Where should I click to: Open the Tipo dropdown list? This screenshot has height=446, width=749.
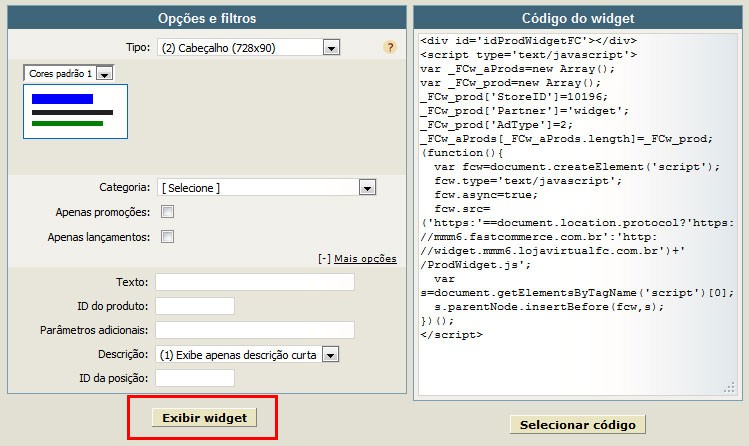pyautogui.click(x=248, y=47)
